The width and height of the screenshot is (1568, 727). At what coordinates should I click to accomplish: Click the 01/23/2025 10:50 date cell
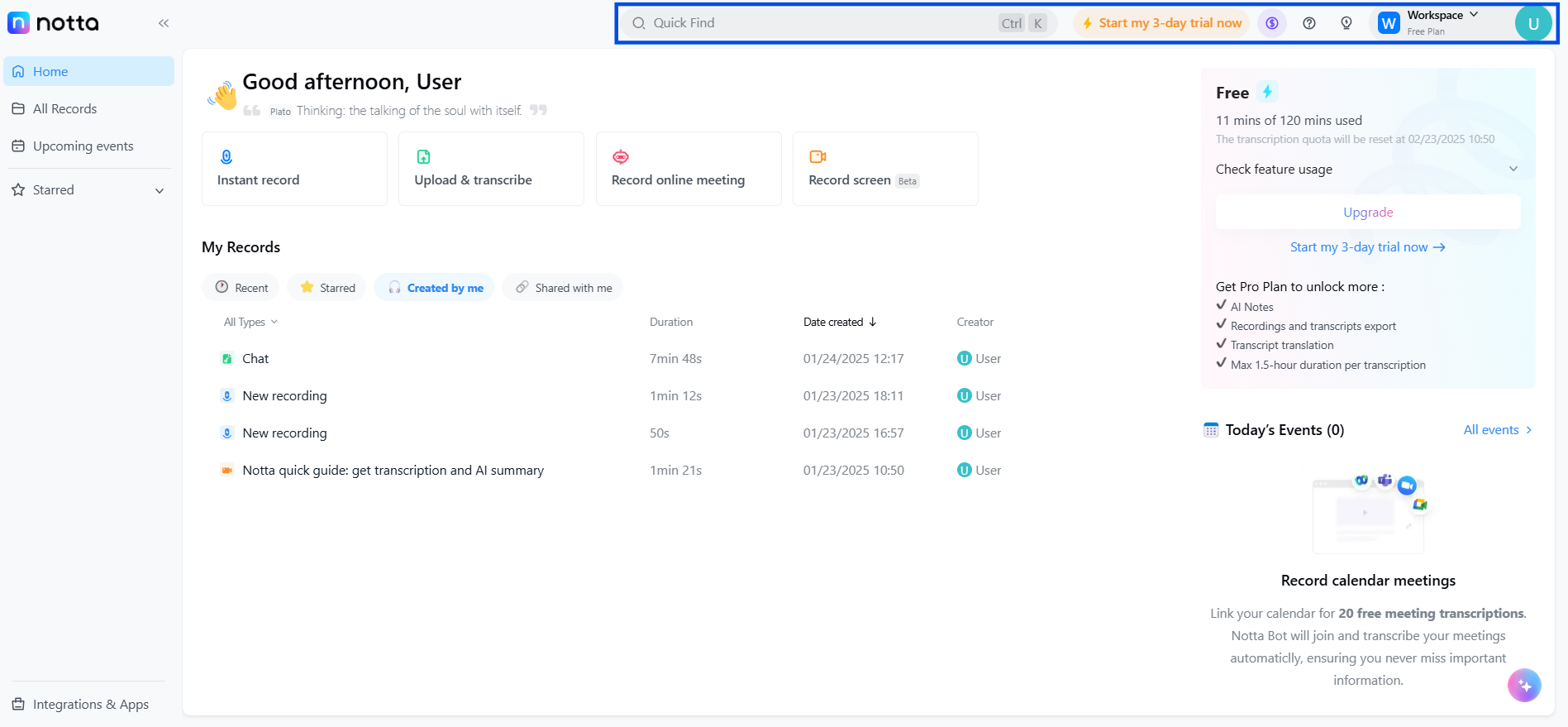pyautogui.click(x=853, y=470)
